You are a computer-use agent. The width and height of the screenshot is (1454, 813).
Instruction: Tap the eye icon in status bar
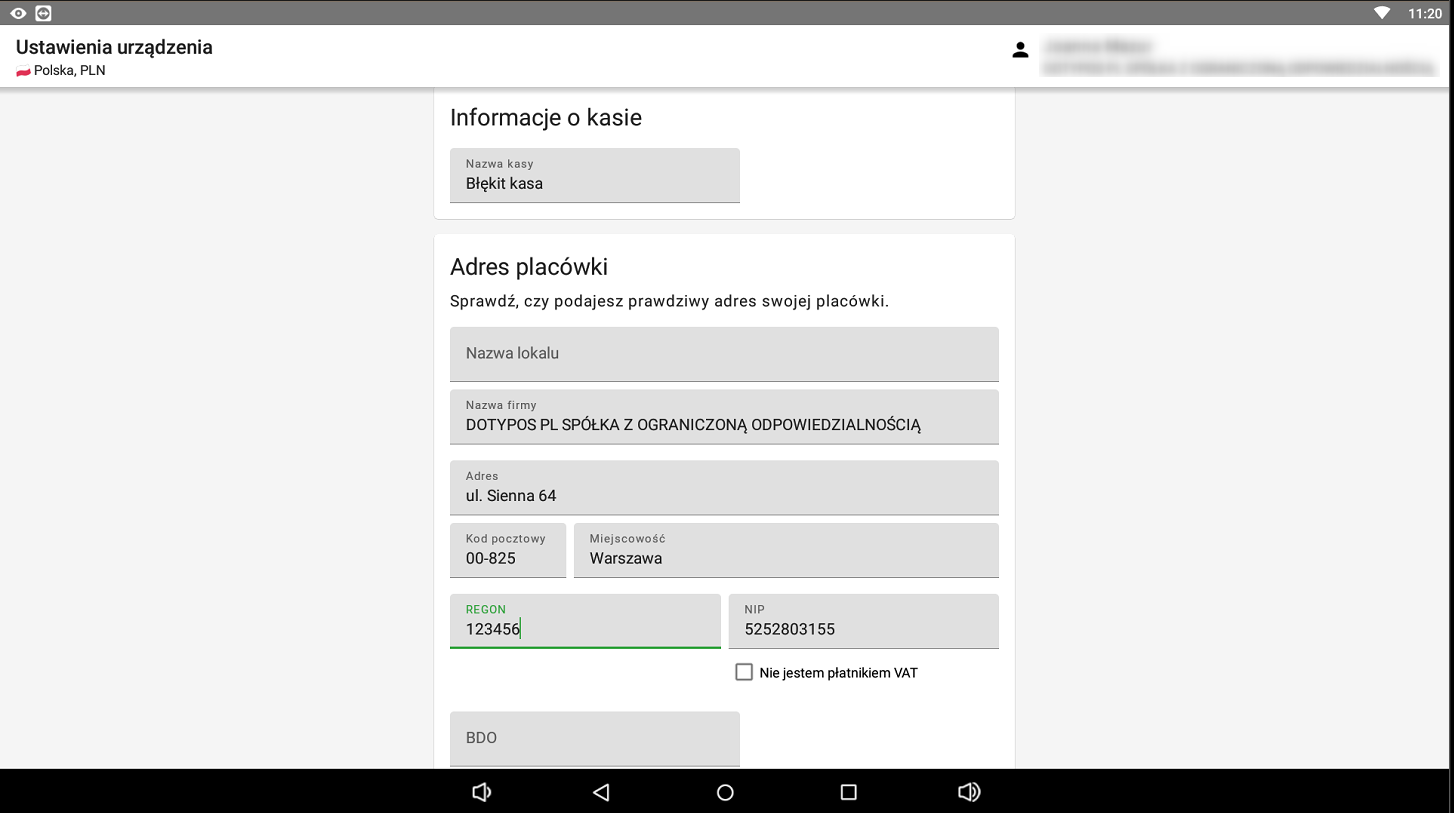tap(18, 13)
